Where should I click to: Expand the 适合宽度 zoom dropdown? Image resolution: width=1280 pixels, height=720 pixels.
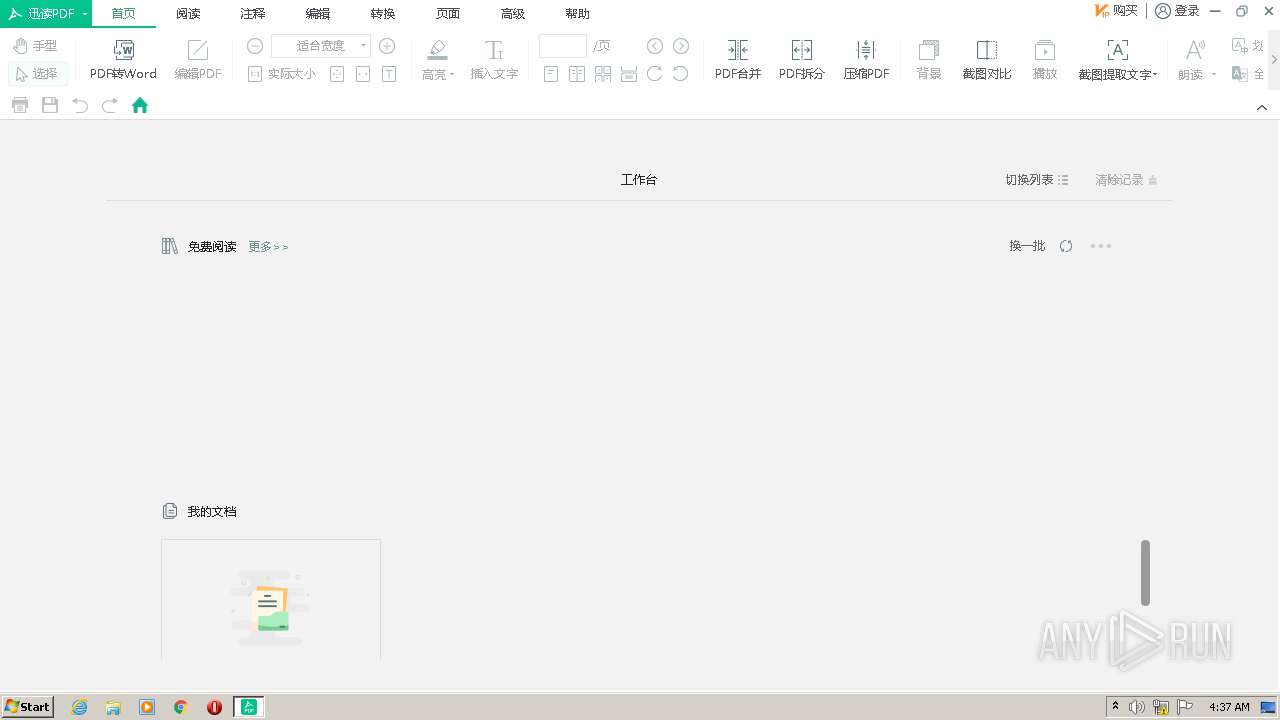point(363,46)
